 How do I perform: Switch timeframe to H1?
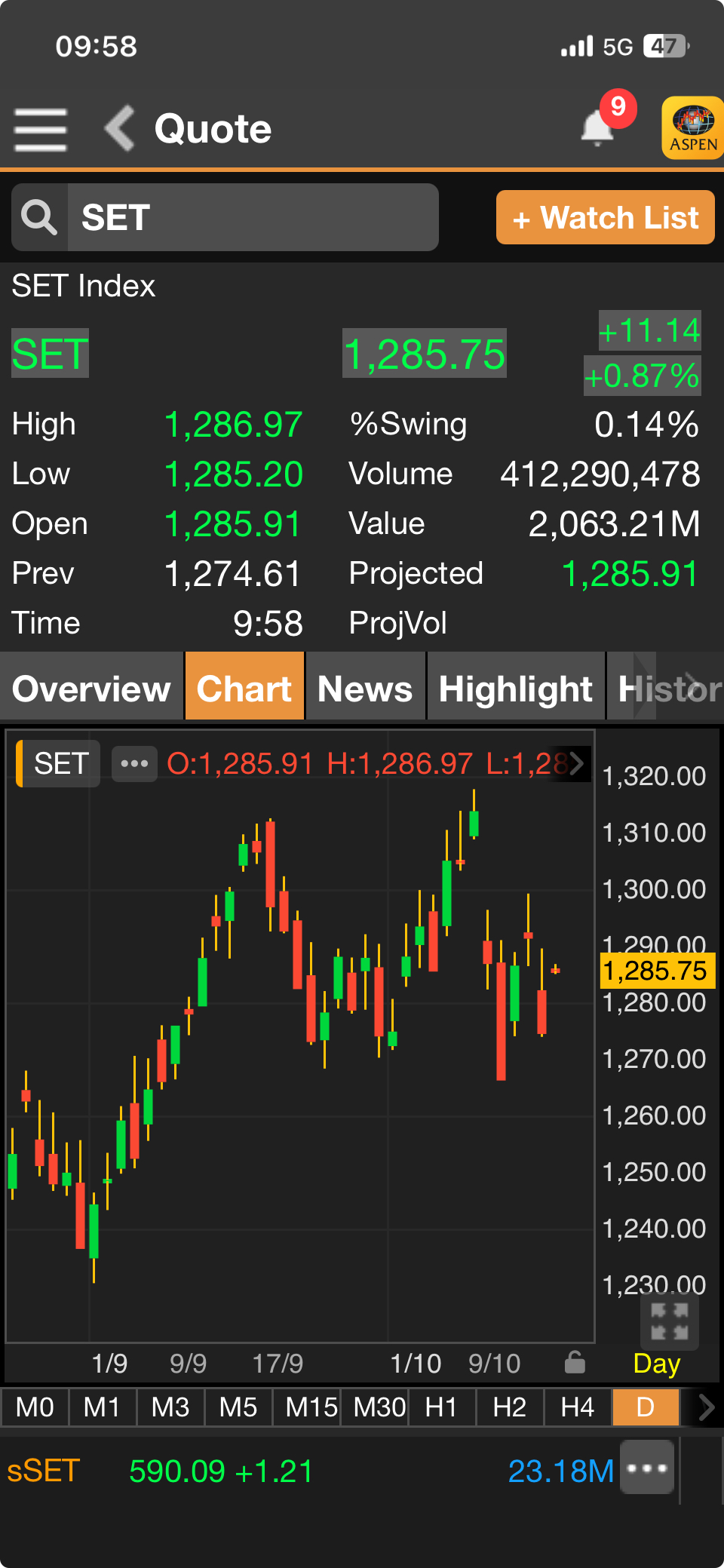tap(441, 1407)
